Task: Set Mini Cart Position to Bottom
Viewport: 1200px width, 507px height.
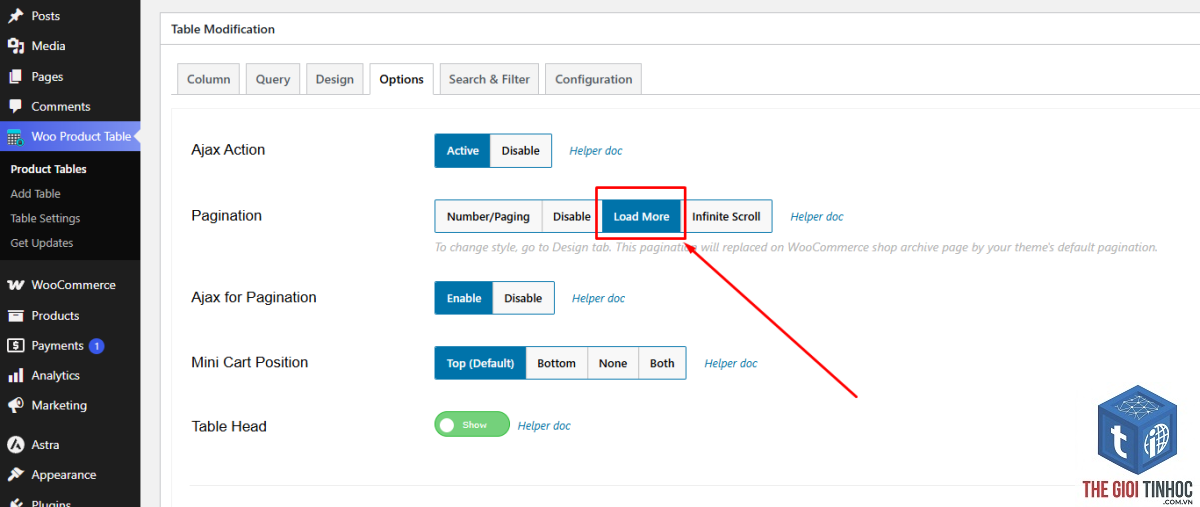Action: click(x=556, y=363)
